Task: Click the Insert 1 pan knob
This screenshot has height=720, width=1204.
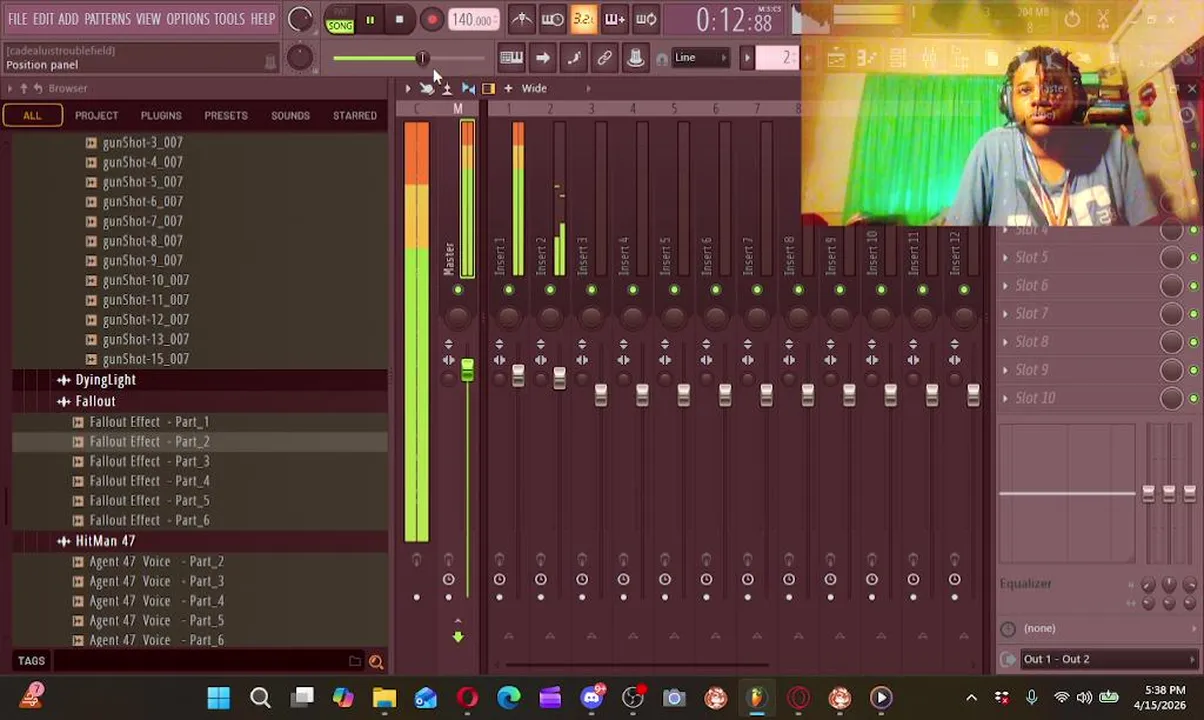Action: (x=508, y=318)
